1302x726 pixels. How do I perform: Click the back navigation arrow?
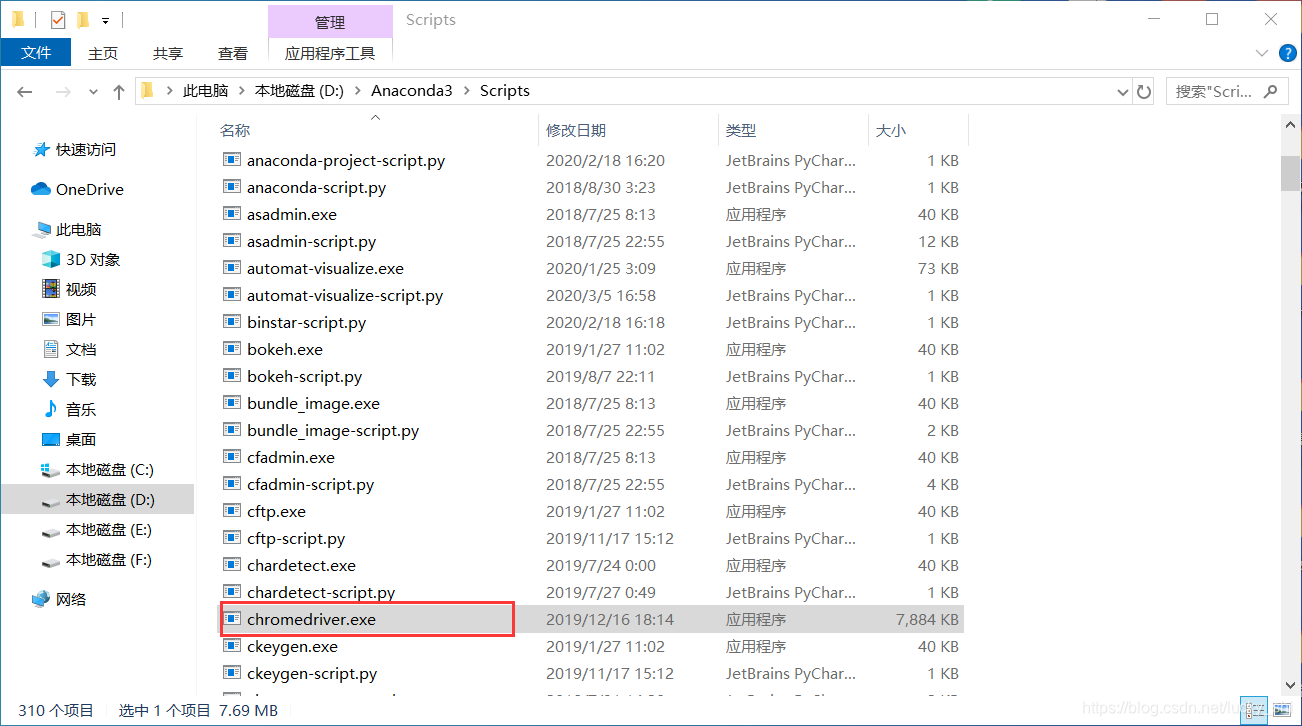pyautogui.click(x=25, y=91)
